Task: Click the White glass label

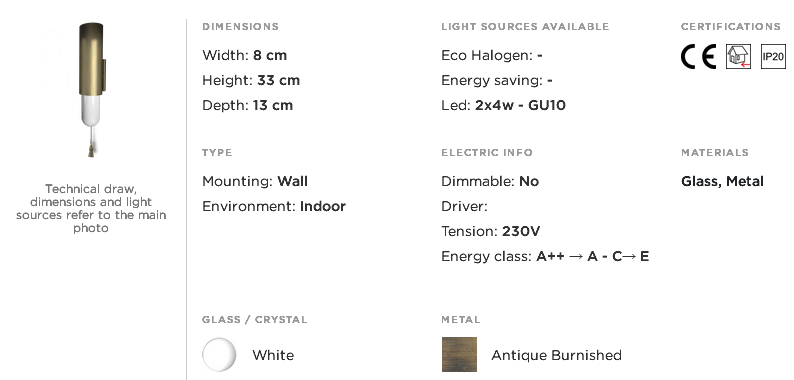Action: coord(273,355)
